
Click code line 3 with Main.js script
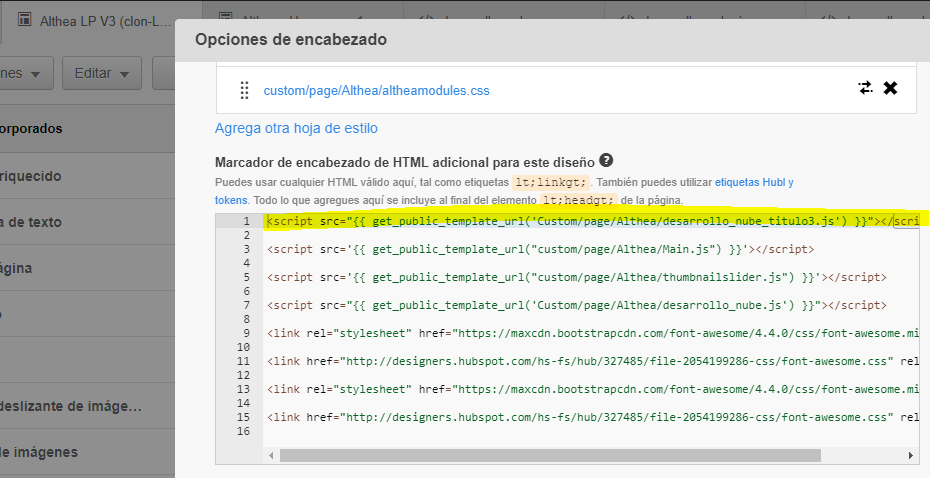point(540,249)
